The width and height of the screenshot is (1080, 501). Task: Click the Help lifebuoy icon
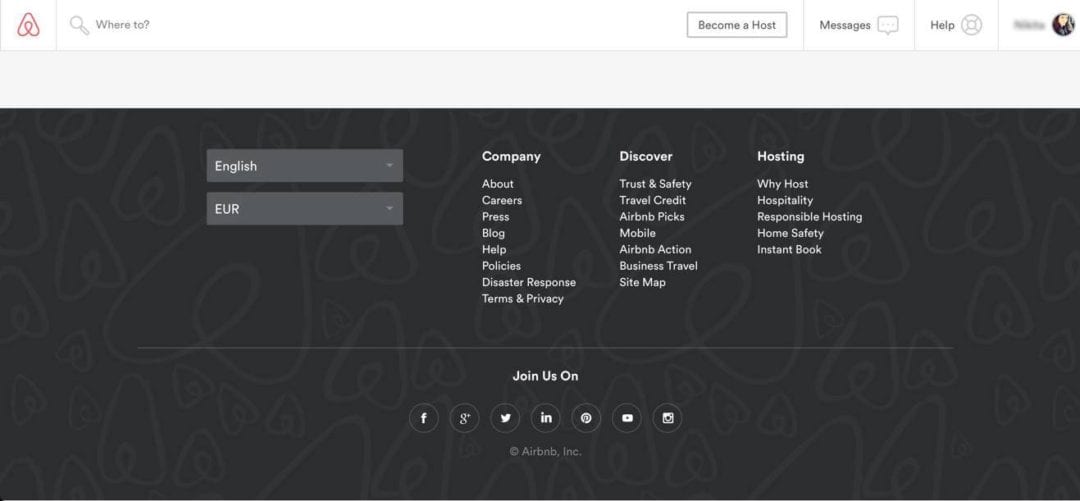(x=971, y=25)
